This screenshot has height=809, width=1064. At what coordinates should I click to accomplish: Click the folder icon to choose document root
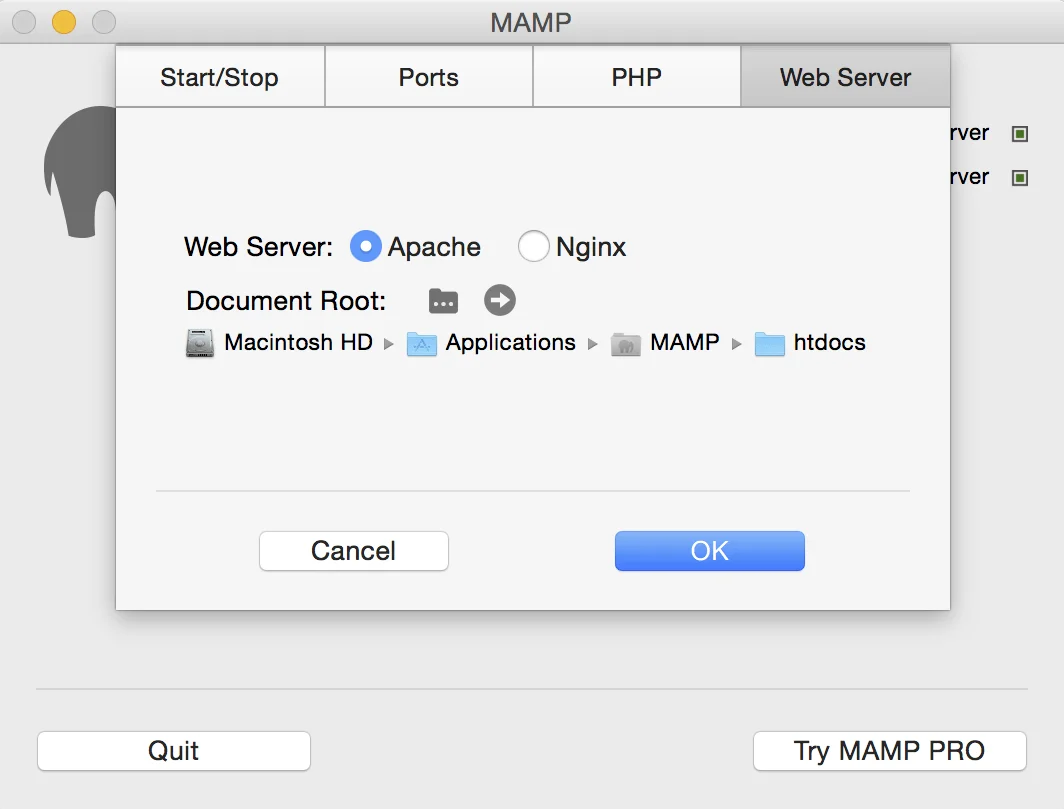[x=443, y=300]
